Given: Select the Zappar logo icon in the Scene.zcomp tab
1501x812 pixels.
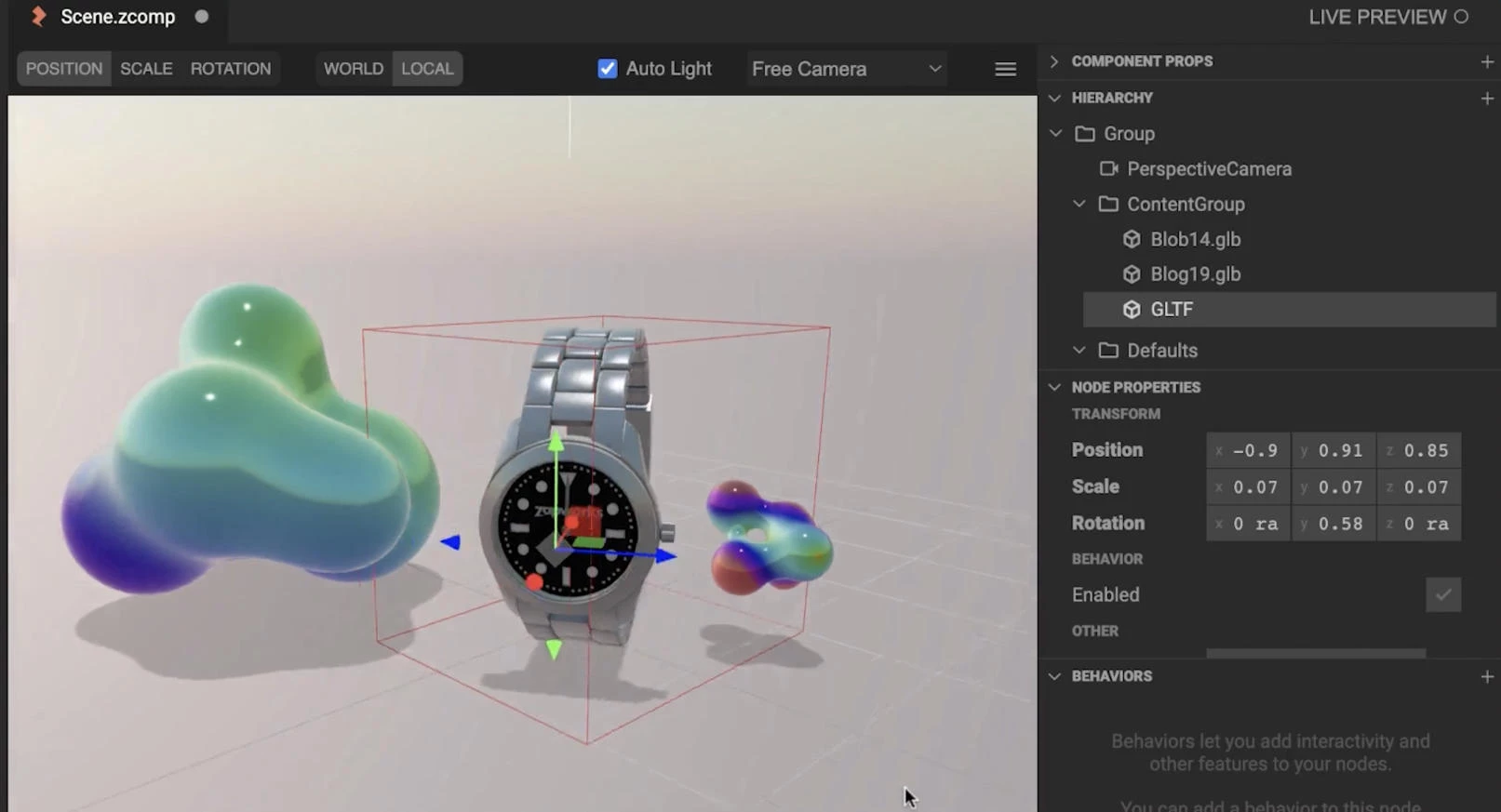Looking at the screenshot, I should click(38, 17).
